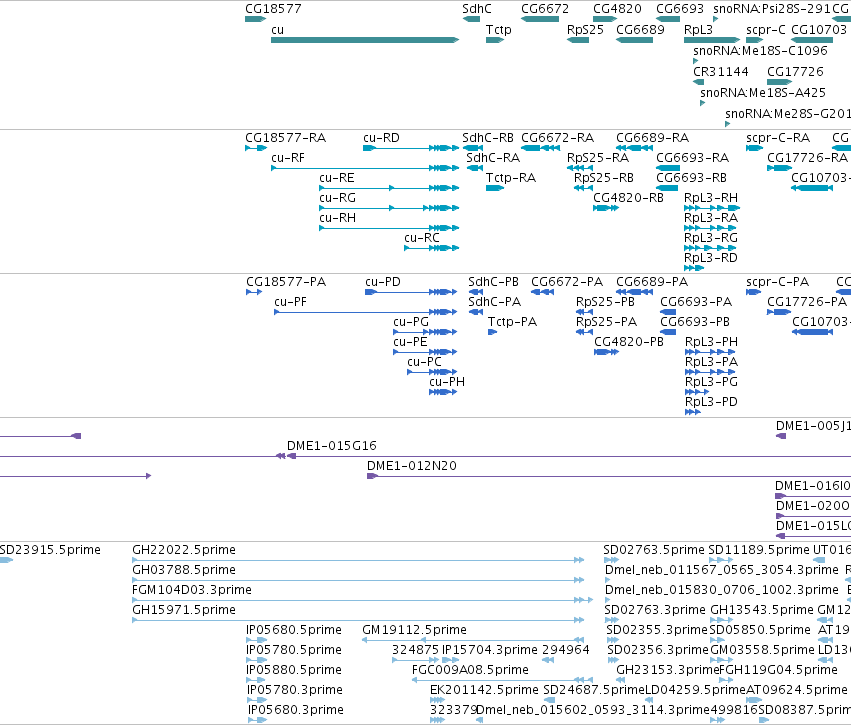Click the CG4820 gene label

click(617, 9)
